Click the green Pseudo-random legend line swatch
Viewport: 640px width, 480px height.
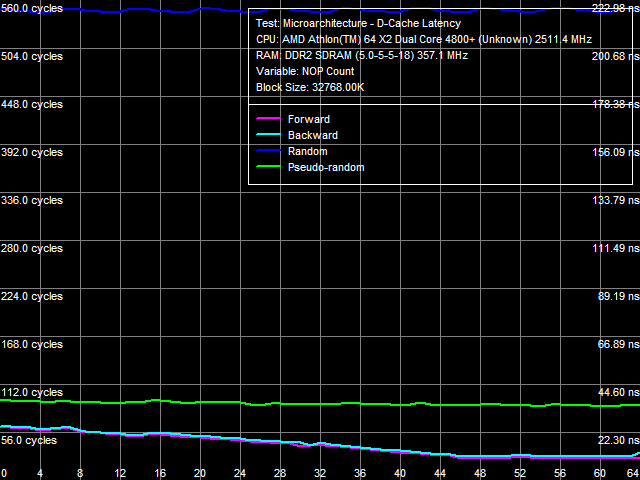tap(266, 168)
